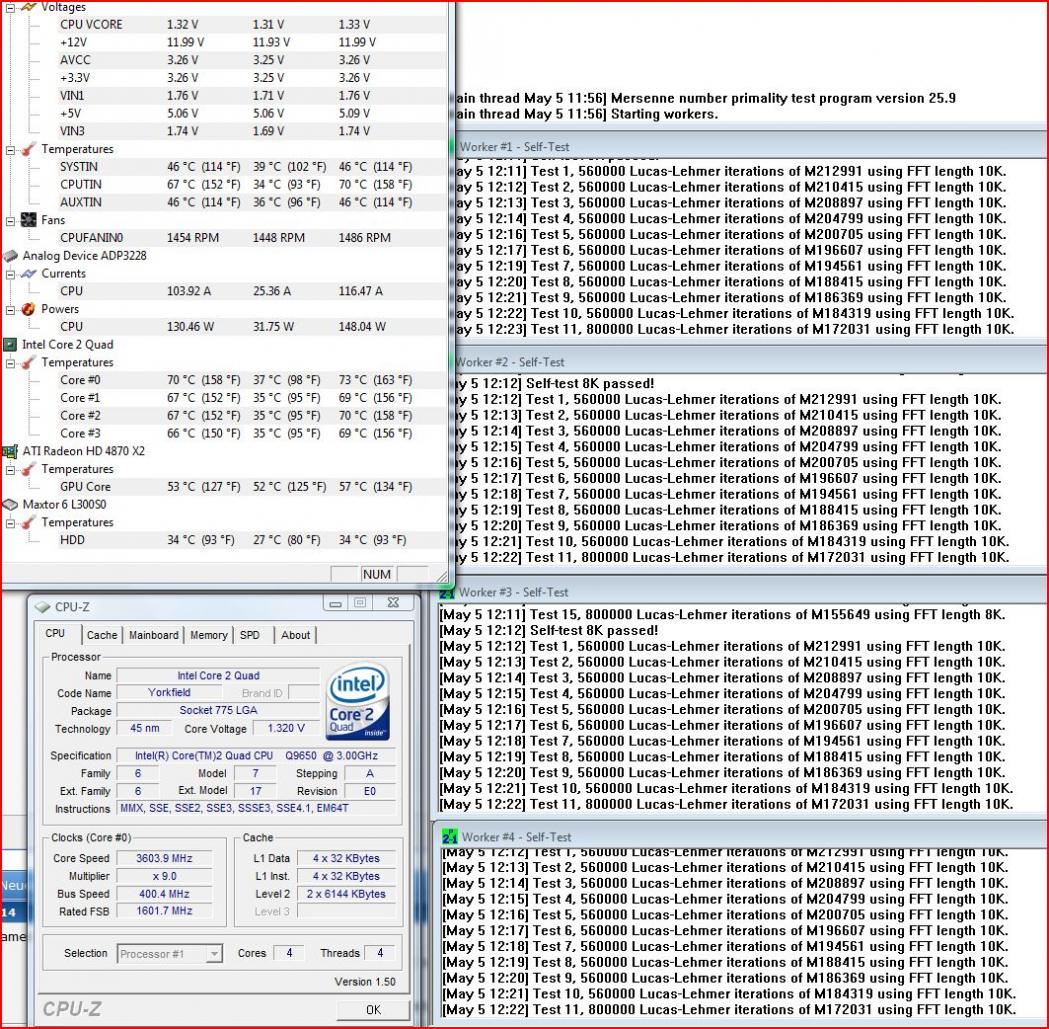This screenshot has height=1029, width=1049.
Task: Click the Level 2 cache value 2 x 6144 KBytes
Action: (x=346, y=894)
